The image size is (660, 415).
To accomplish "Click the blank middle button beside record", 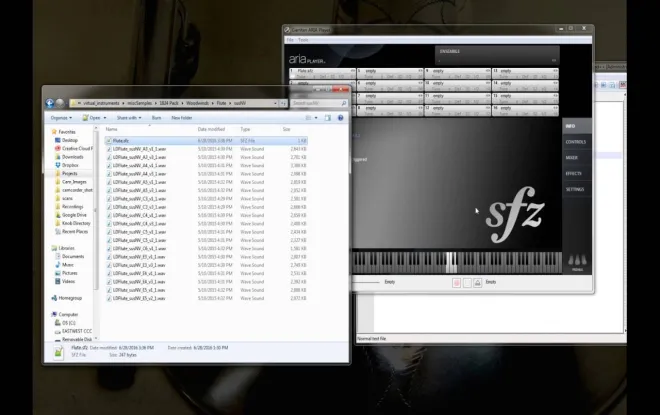I will coord(467,283).
